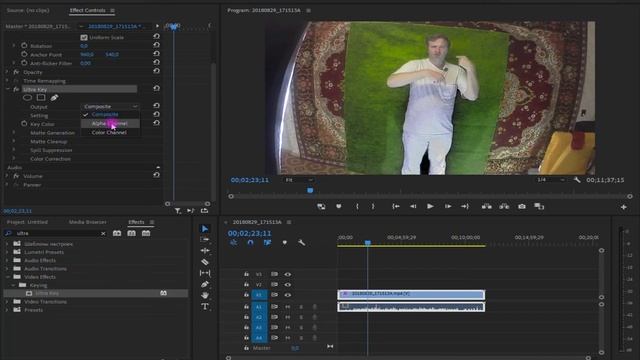This screenshot has width=640, height=360.
Task: Switch to the Project: Untitled tab
Action: click(27, 222)
